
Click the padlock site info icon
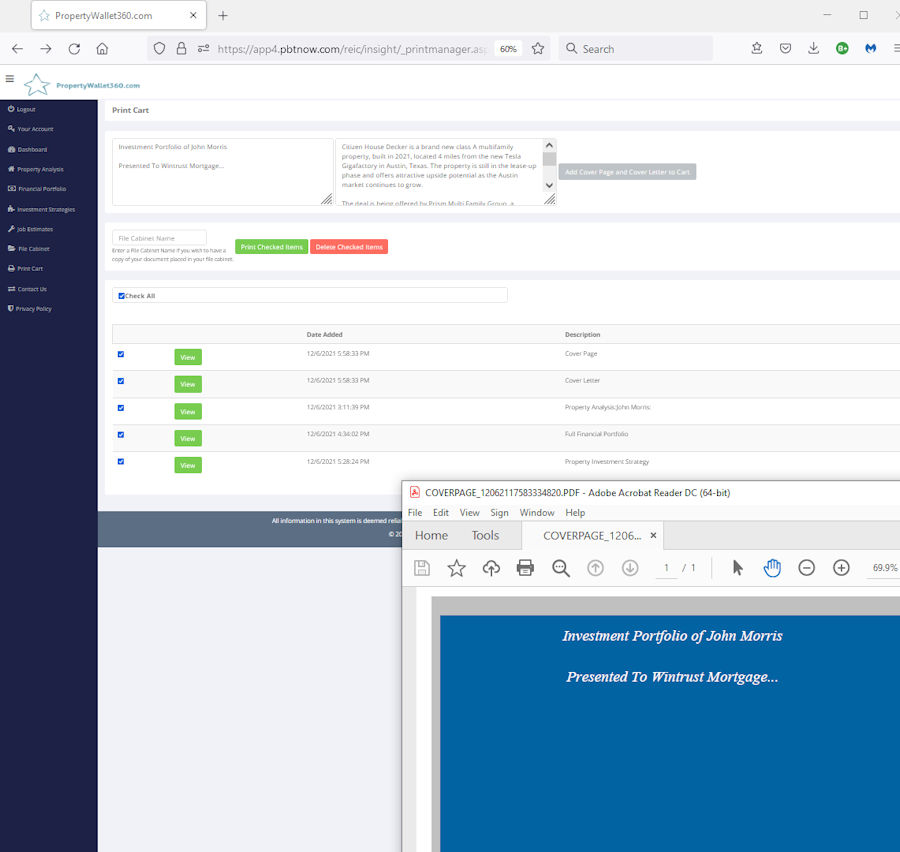pos(181,49)
